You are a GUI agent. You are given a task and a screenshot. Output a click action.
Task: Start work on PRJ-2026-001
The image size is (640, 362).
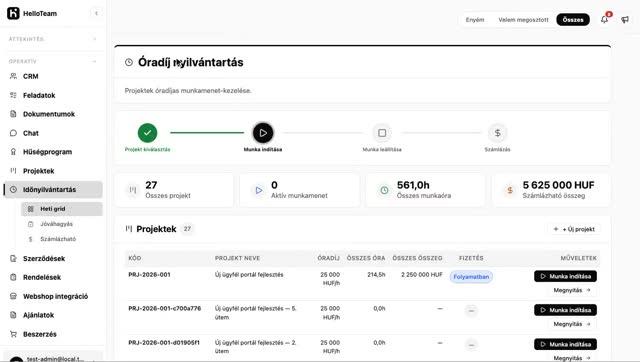click(565, 276)
